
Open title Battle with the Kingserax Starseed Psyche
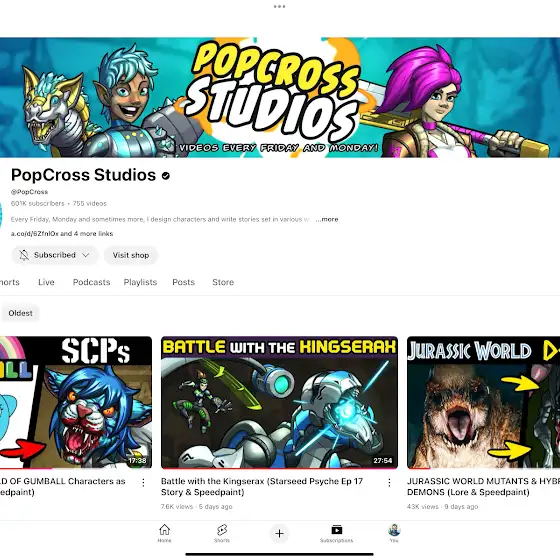[262, 486]
